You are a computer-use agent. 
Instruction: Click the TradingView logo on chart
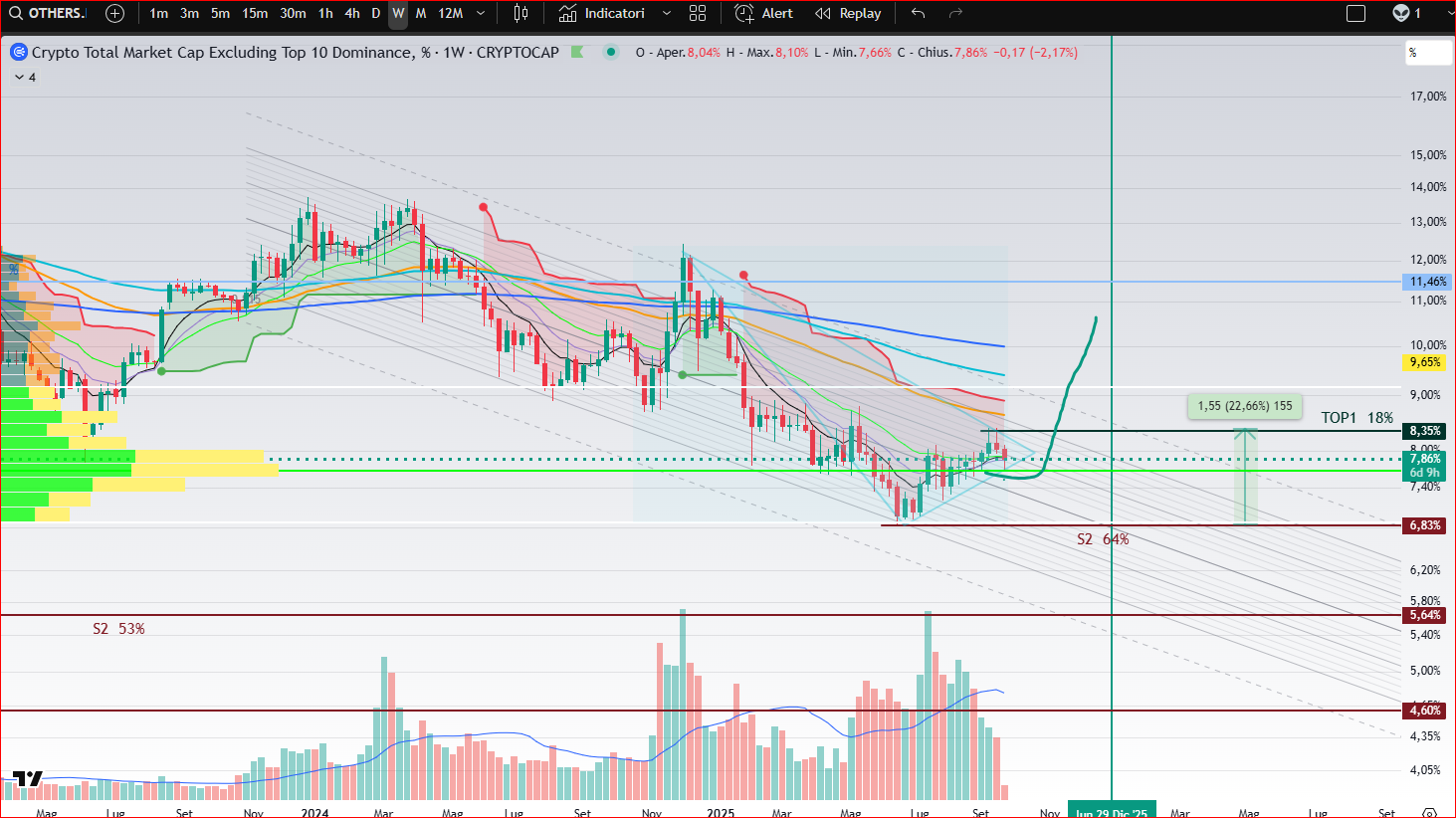click(27, 778)
